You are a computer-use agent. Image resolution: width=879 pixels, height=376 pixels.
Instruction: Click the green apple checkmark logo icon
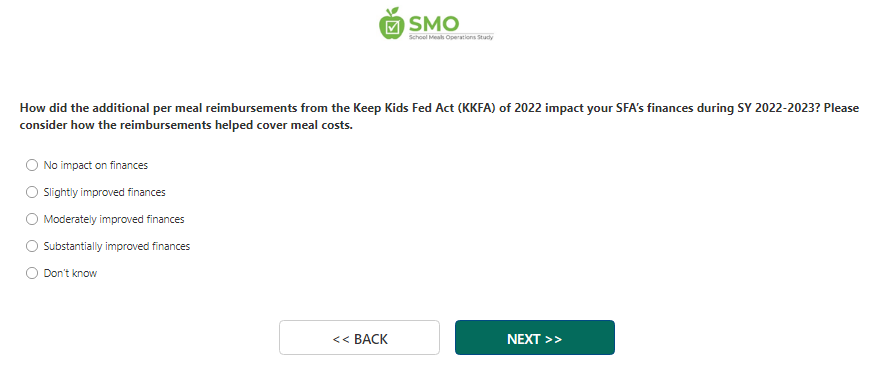click(391, 24)
